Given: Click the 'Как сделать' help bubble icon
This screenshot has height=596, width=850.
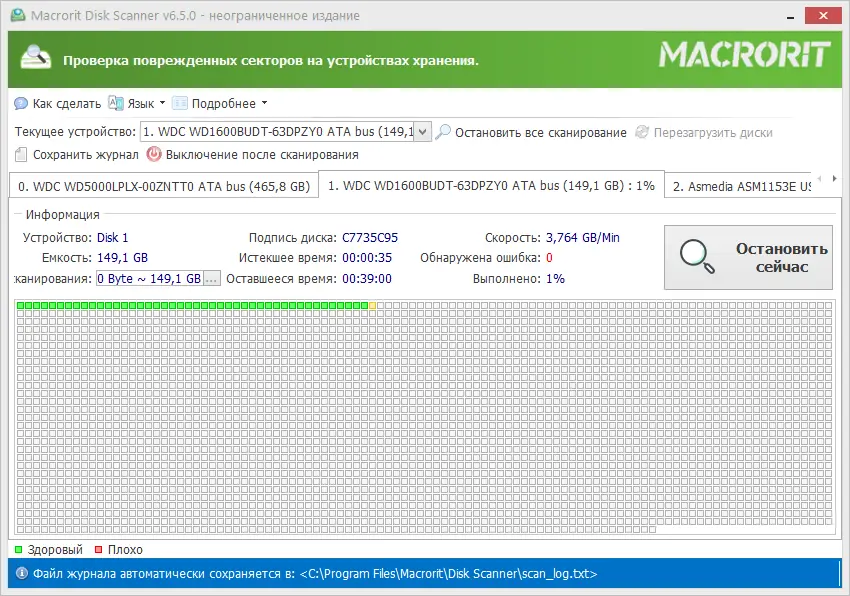Looking at the screenshot, I should [x=21, y=104].
